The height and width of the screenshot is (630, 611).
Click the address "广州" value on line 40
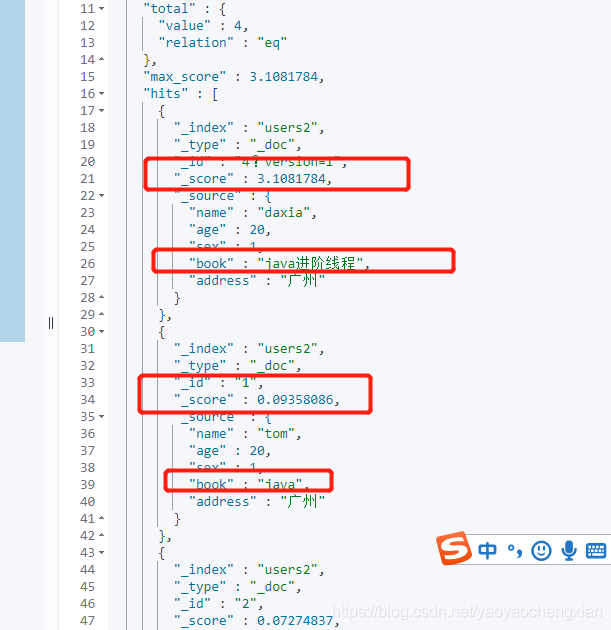(x=302, y=502)
